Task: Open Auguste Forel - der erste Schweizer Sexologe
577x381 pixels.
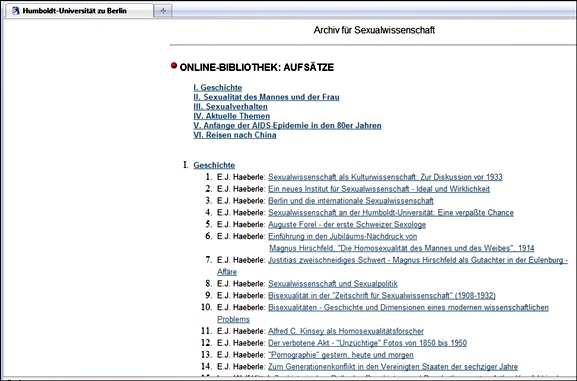Action: (347, 225)
